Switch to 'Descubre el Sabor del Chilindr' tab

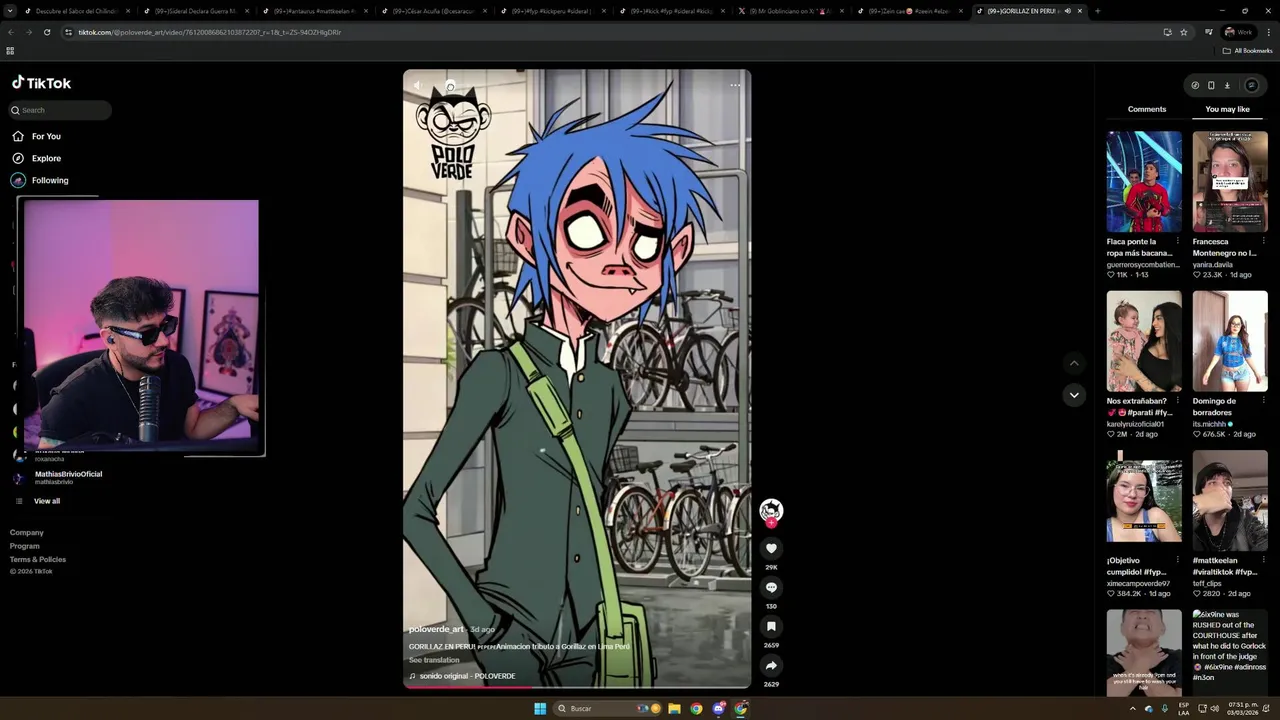[75, 11]
